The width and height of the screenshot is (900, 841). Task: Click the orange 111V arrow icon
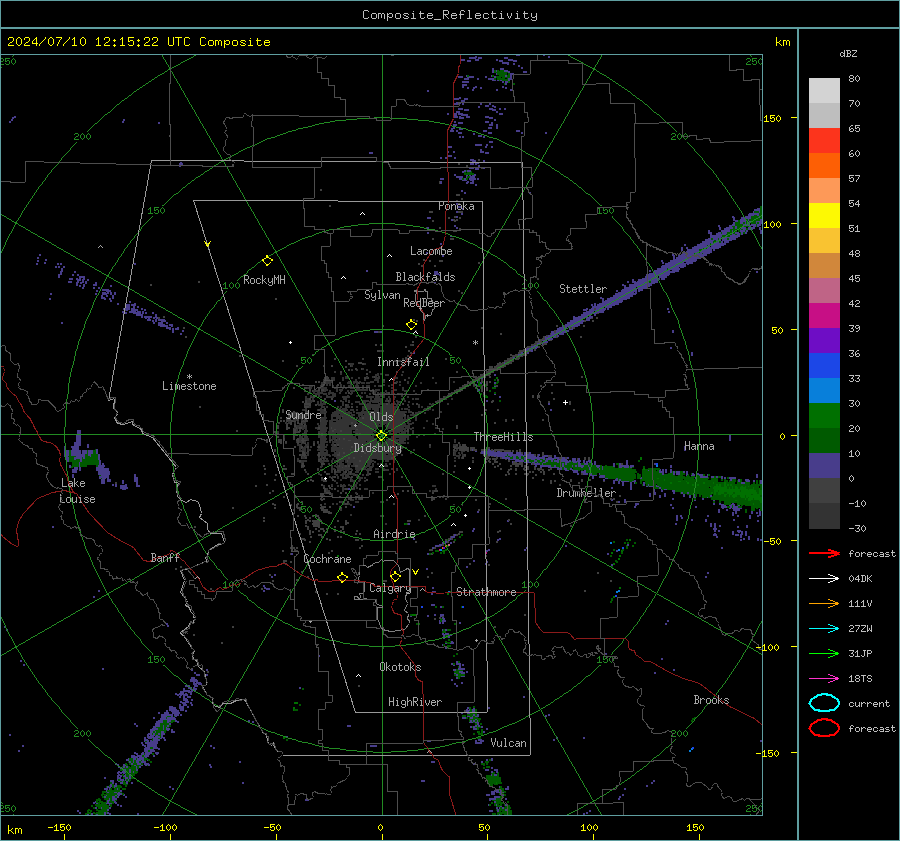coord(824,603)
